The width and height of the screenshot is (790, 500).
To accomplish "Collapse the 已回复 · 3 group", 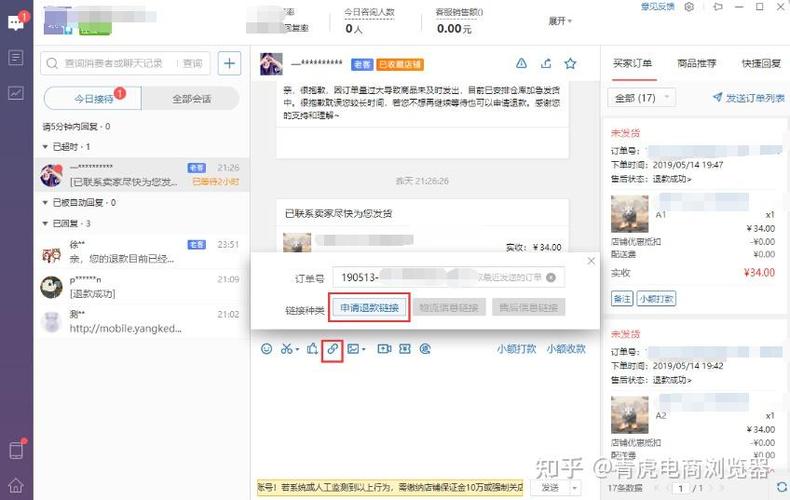I will click(x=45, y=223).
